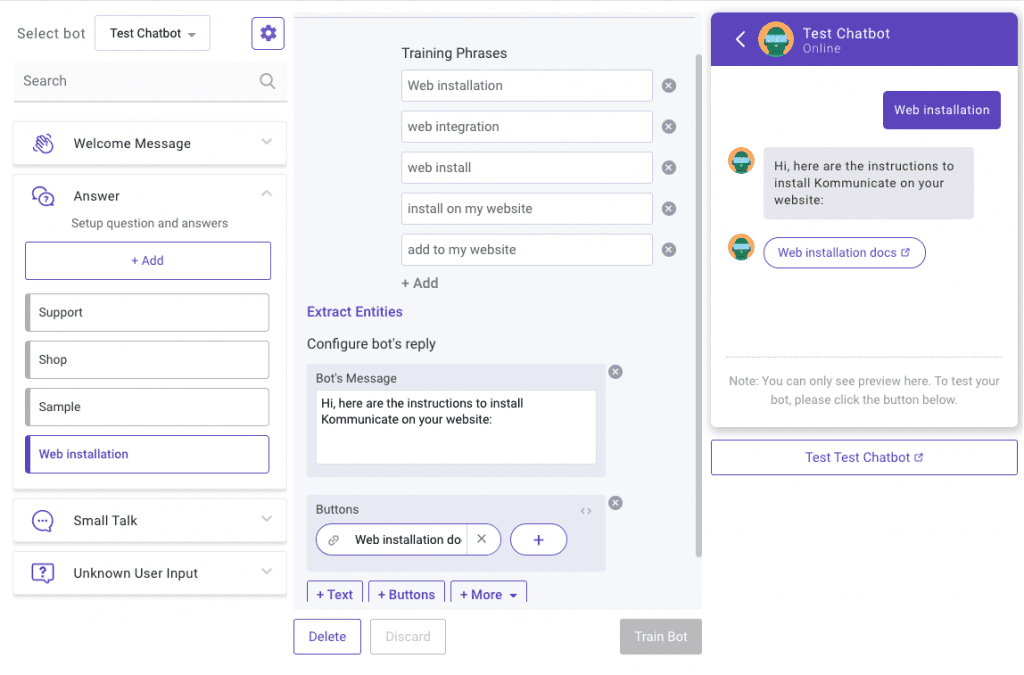Viewport: 1024px width, 675px height.
Task: Remove the 'web integration' training phrase
Action: 669,127
